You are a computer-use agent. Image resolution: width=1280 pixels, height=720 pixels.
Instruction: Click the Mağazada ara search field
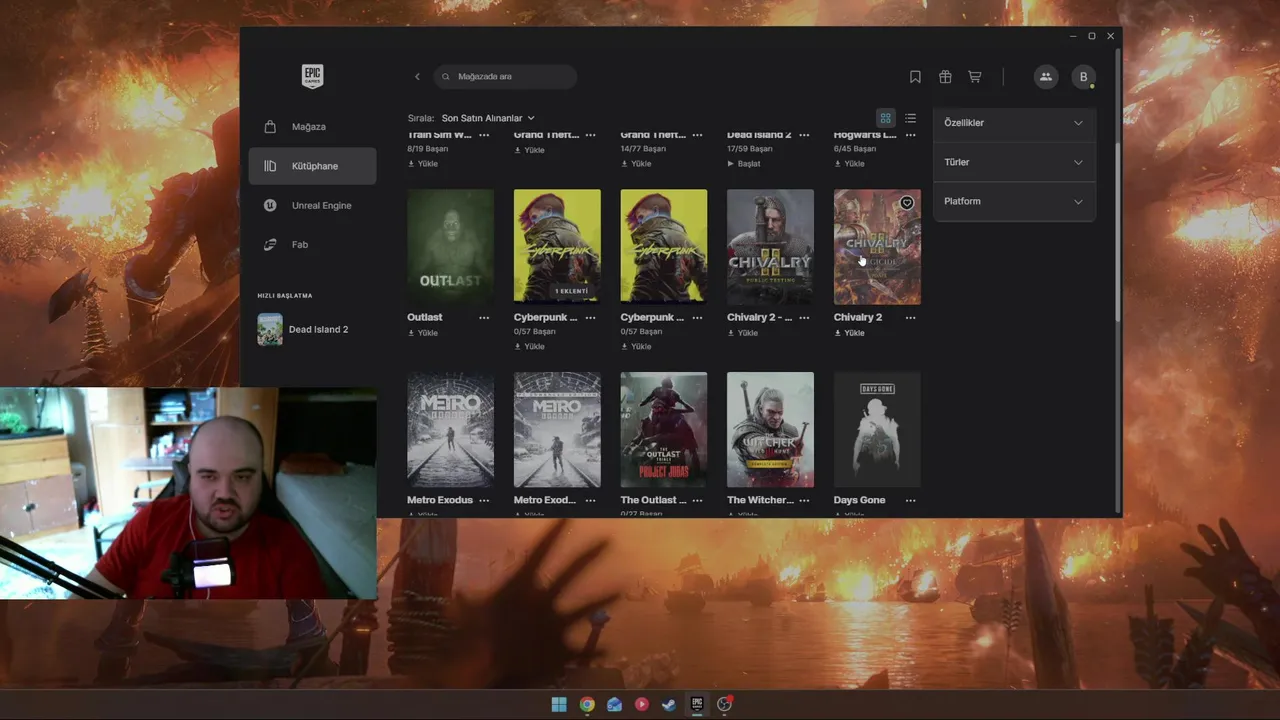[506, 76]
